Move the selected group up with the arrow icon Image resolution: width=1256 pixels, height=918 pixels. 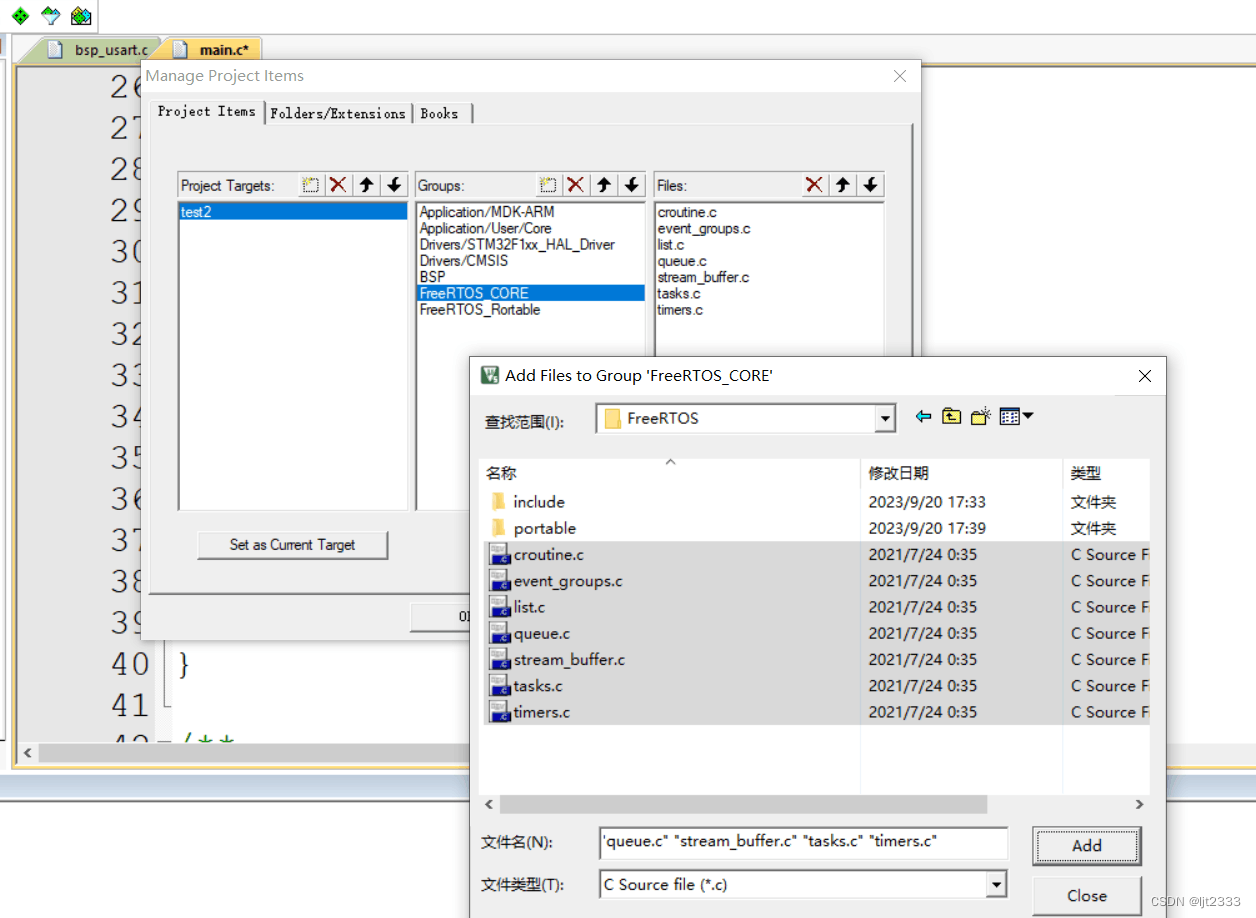pos(604,185)
